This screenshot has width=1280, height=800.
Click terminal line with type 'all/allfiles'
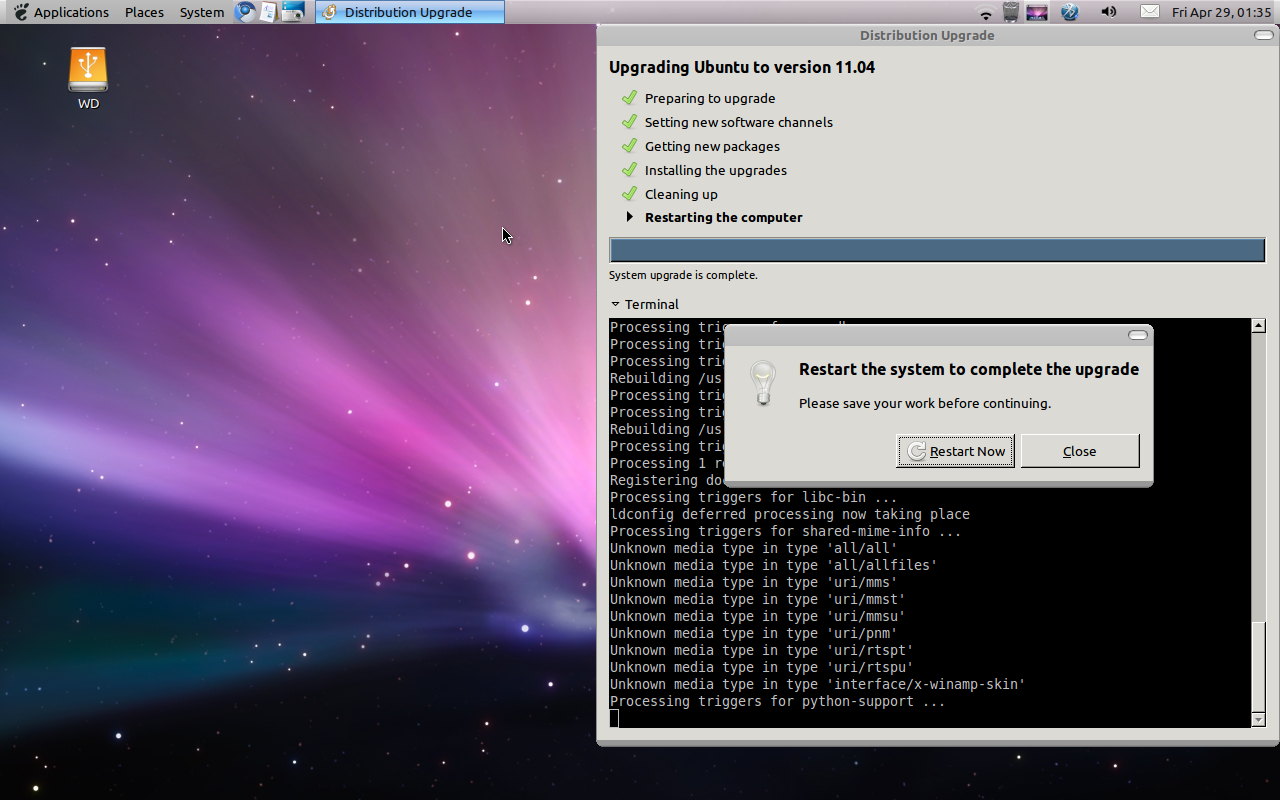[x=774, y=565]
